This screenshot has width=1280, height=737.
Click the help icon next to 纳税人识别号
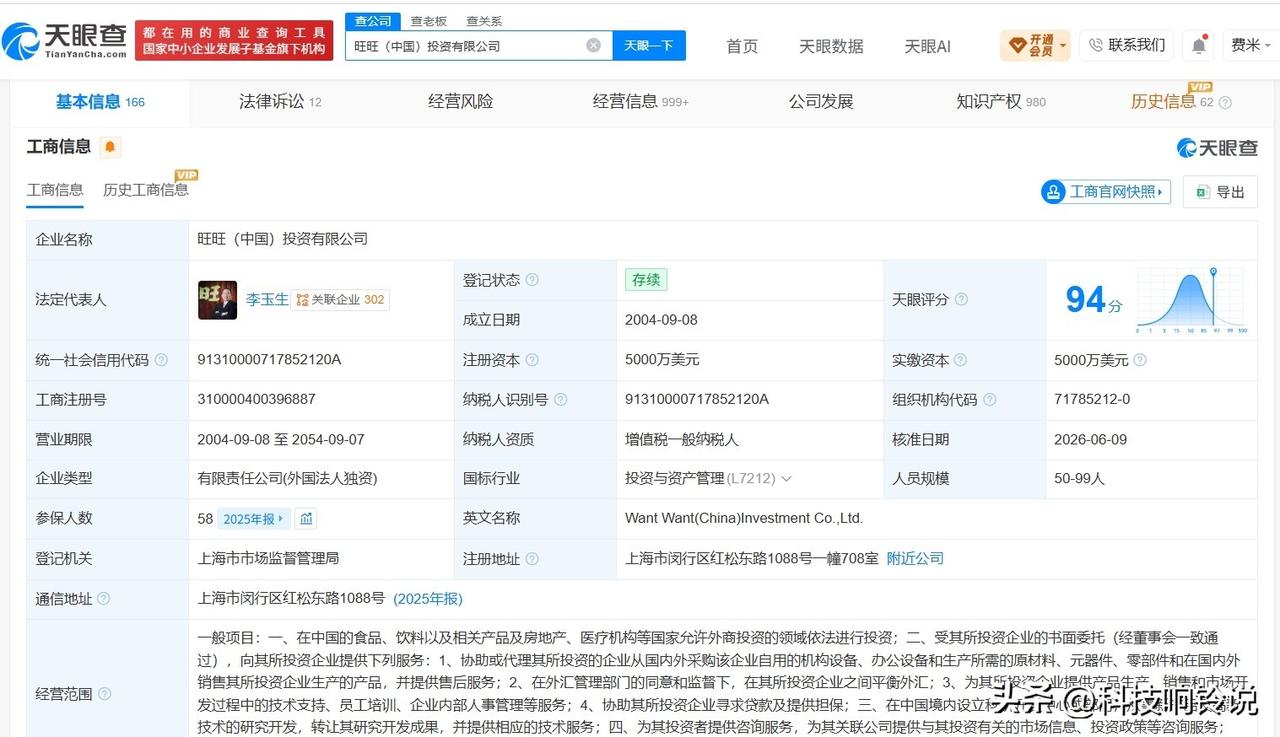pos(560,399)
